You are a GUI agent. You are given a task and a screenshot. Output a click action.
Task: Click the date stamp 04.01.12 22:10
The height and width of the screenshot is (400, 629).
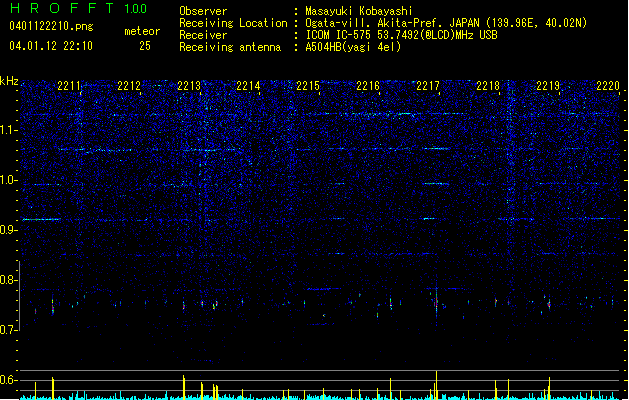(51, 46)
